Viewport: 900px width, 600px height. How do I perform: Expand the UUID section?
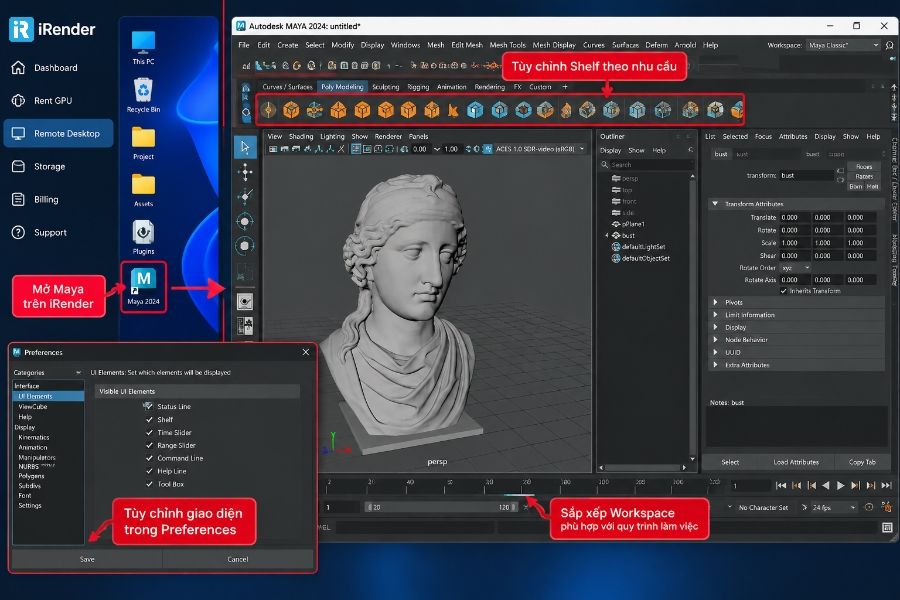715,352
